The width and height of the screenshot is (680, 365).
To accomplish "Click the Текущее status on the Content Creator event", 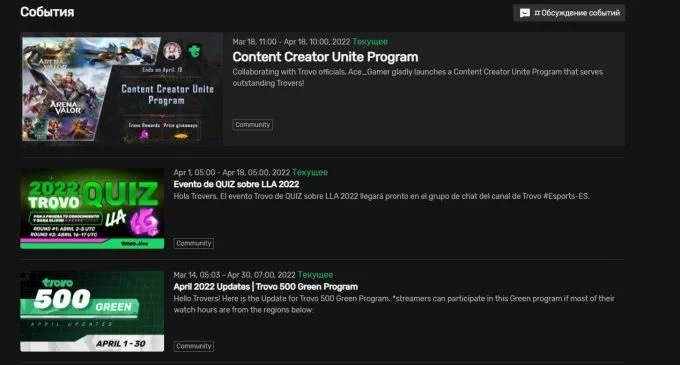I will [370, 42].
